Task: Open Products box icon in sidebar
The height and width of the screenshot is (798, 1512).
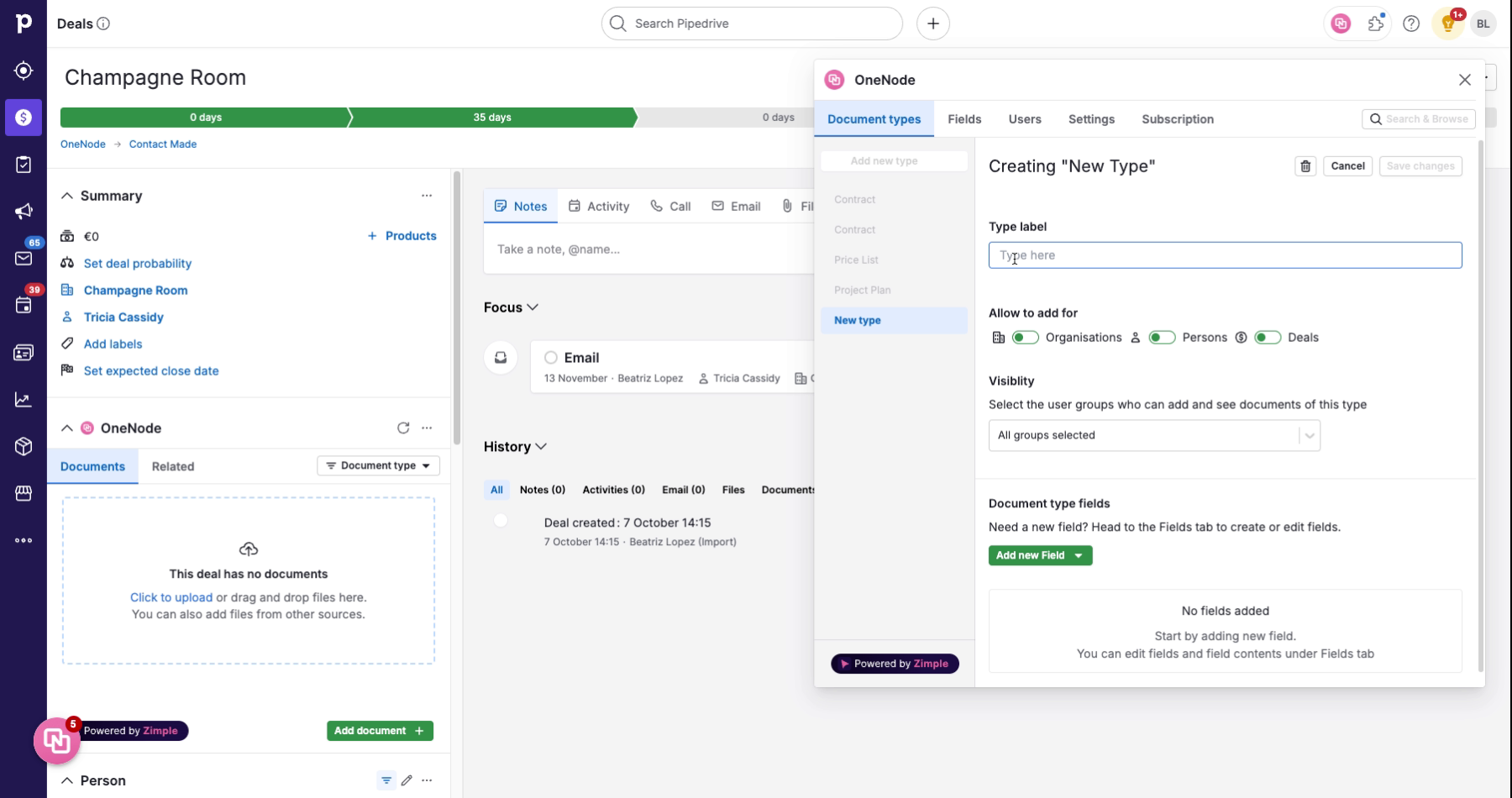Action: click(24, 447)
